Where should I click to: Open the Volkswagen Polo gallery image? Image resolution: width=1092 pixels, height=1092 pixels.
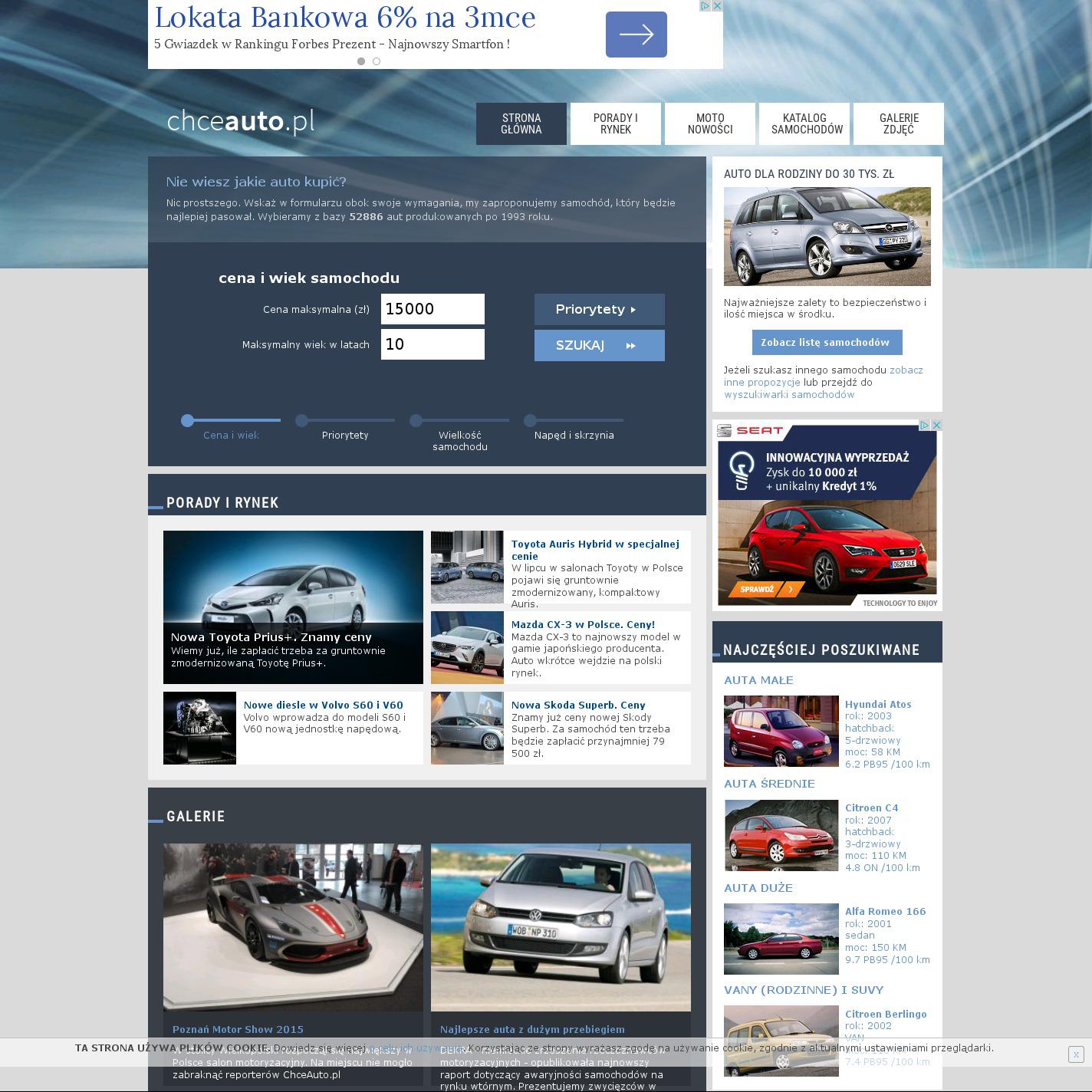pos(561,927)
